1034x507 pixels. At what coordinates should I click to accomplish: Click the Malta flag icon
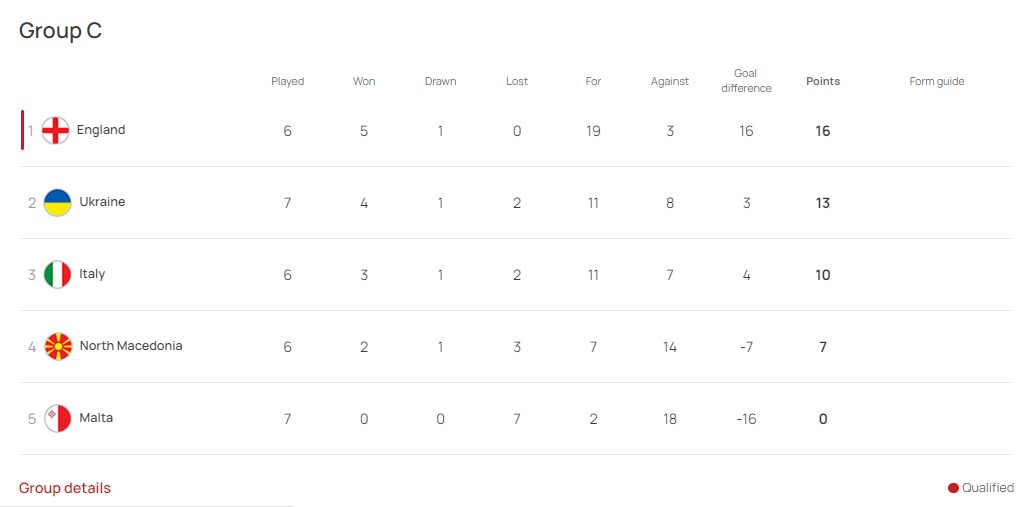[x=57, y=418]
